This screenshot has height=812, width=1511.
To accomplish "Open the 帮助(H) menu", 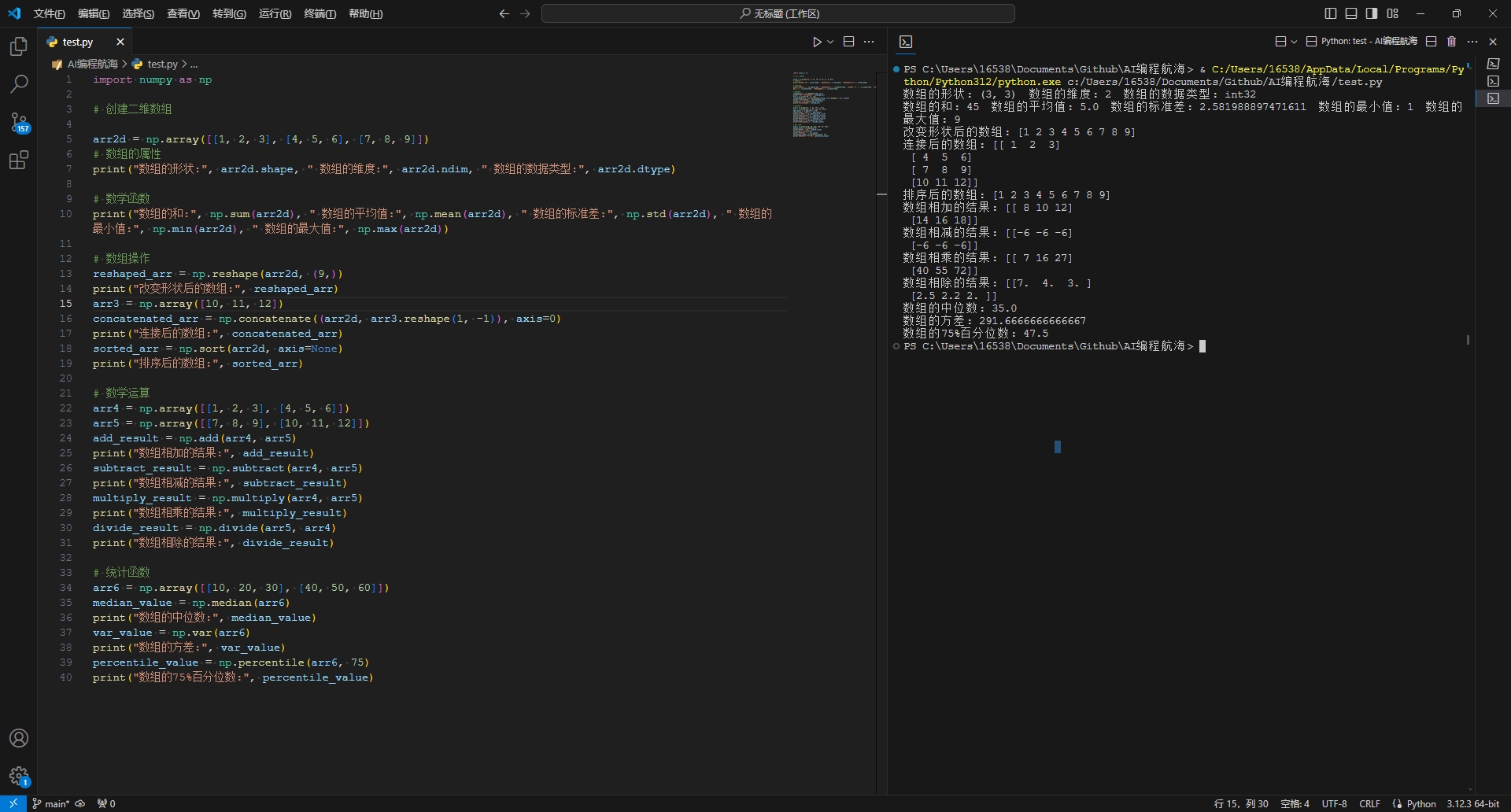I will coord(366,13).
